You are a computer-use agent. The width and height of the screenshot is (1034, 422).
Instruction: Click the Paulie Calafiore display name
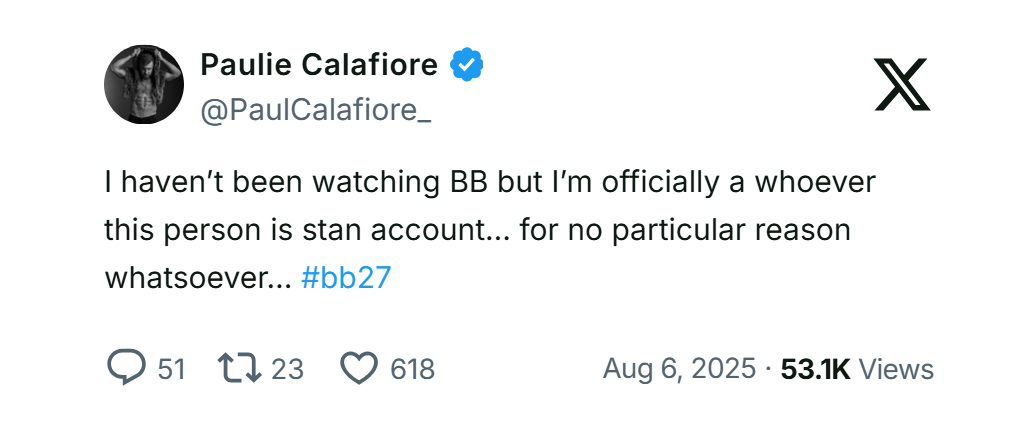319,66
